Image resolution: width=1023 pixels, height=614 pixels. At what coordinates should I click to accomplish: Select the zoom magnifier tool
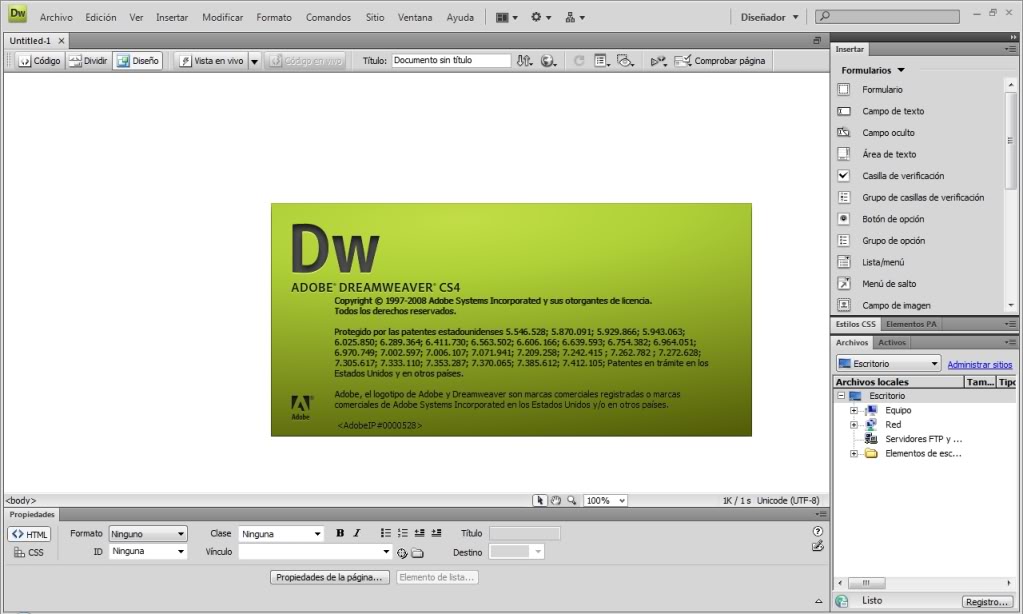coord(572,500)
